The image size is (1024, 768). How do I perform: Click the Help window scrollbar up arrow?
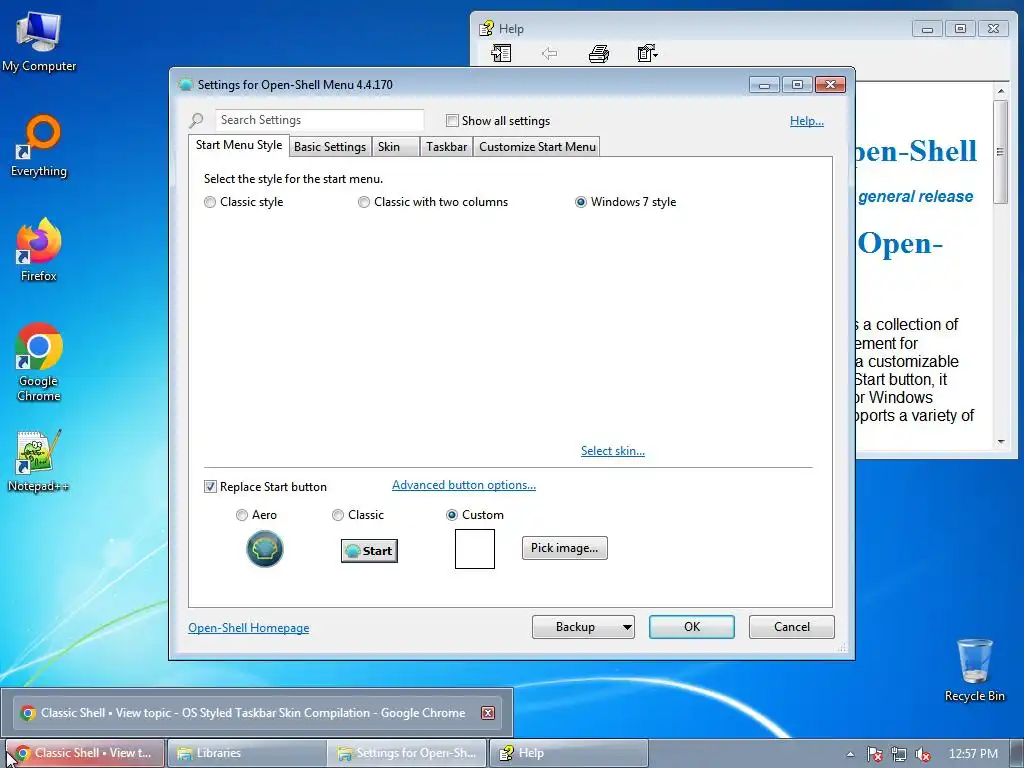coord(1001,91)
